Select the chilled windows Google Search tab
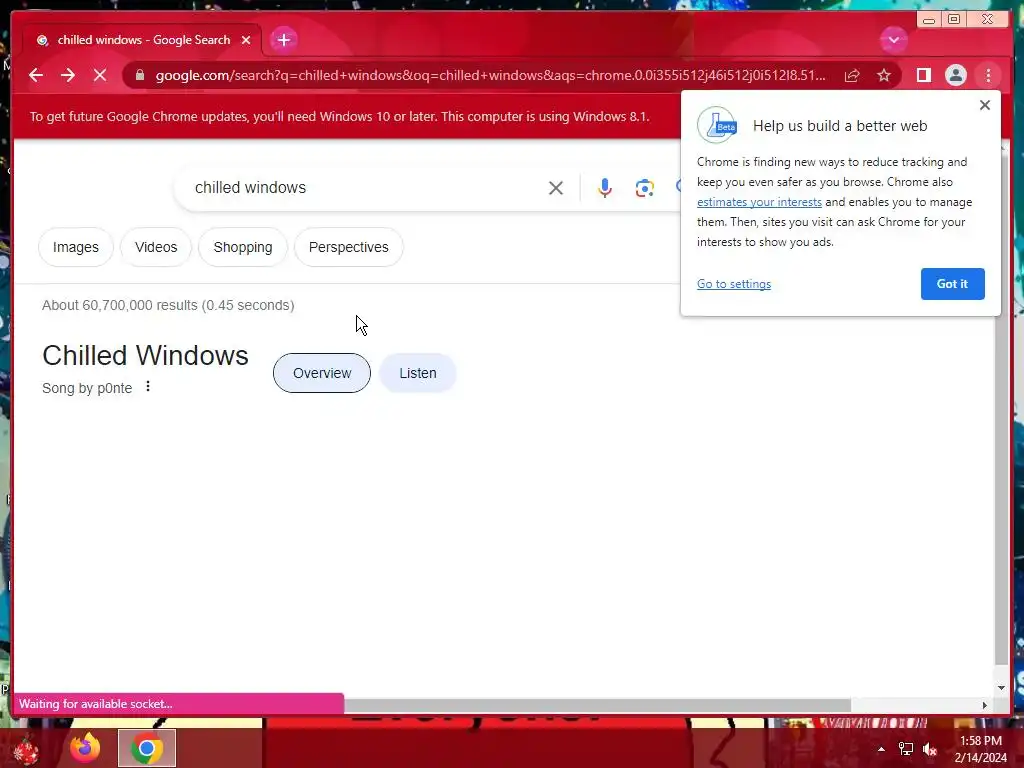1024x768 pixels. point(143,40)
